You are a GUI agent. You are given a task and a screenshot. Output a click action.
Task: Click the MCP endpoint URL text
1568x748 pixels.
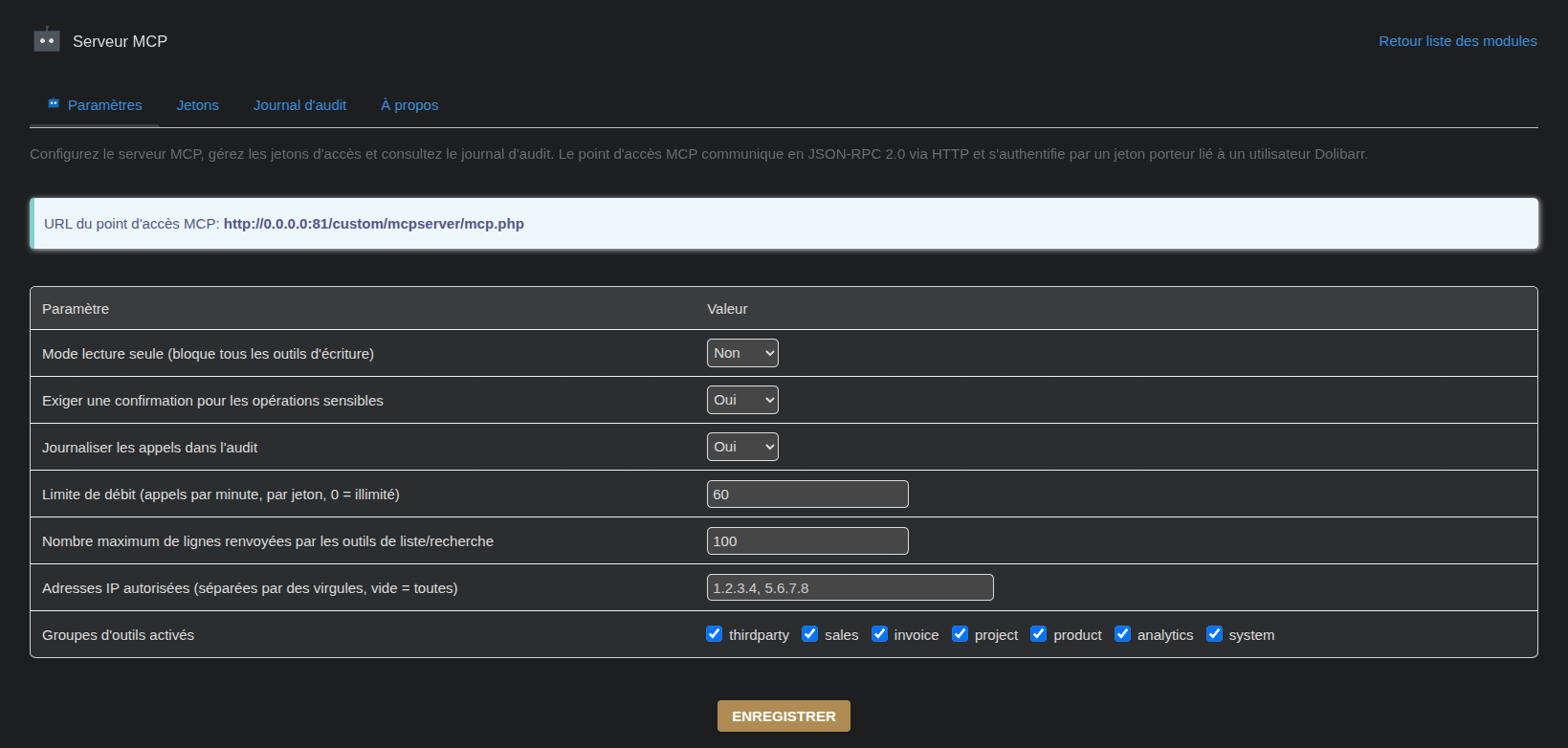[374, 224]
